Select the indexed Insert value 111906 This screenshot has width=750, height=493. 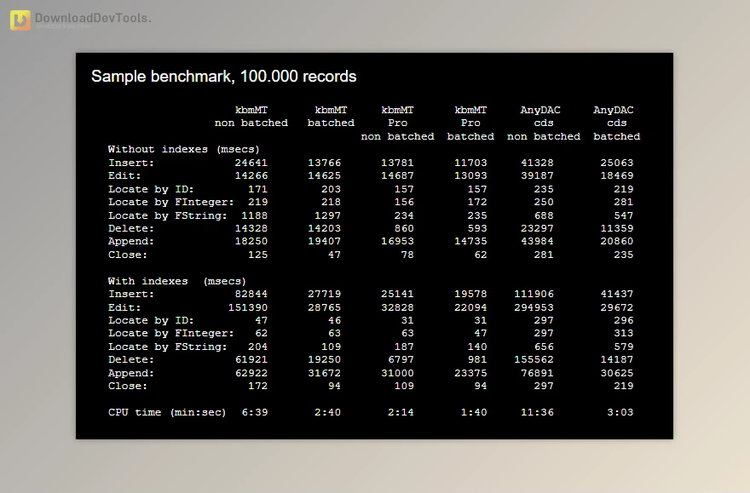tap(534, 294)
